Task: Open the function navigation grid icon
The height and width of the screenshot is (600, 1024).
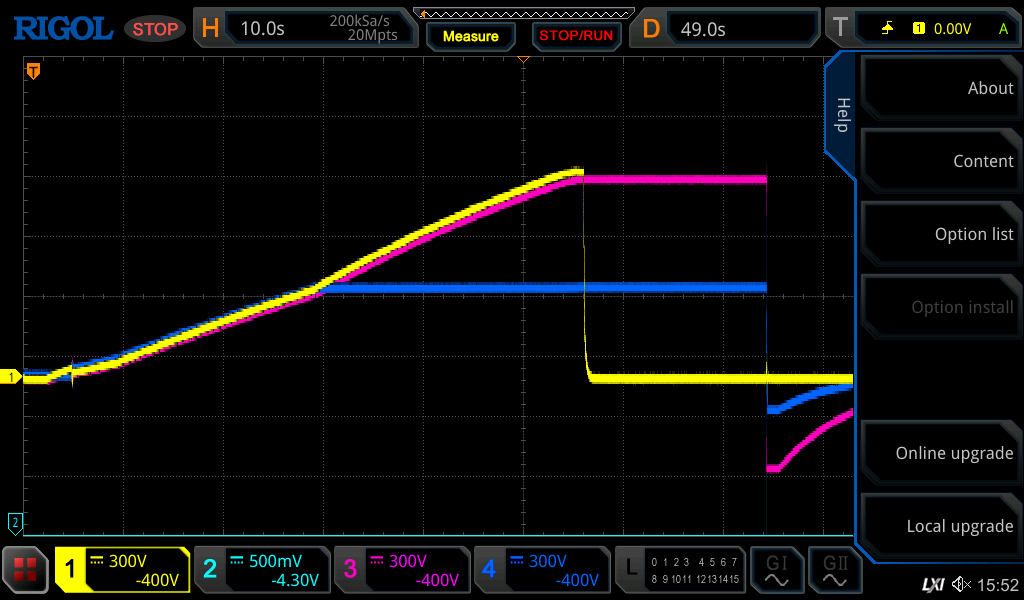Action: coord(25,570)
